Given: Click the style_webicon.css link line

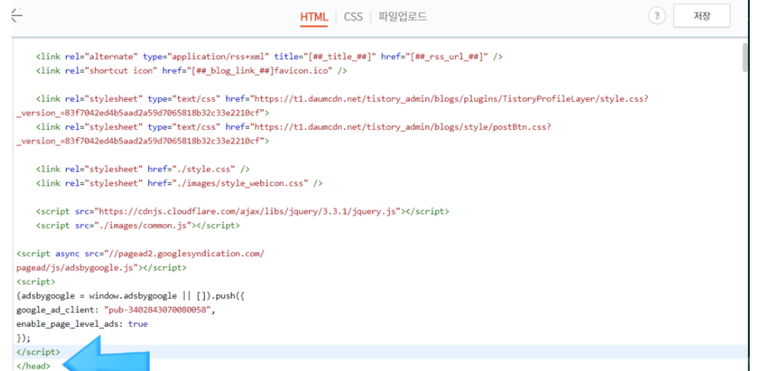Looking at the screenshot, I should [179, 183].
